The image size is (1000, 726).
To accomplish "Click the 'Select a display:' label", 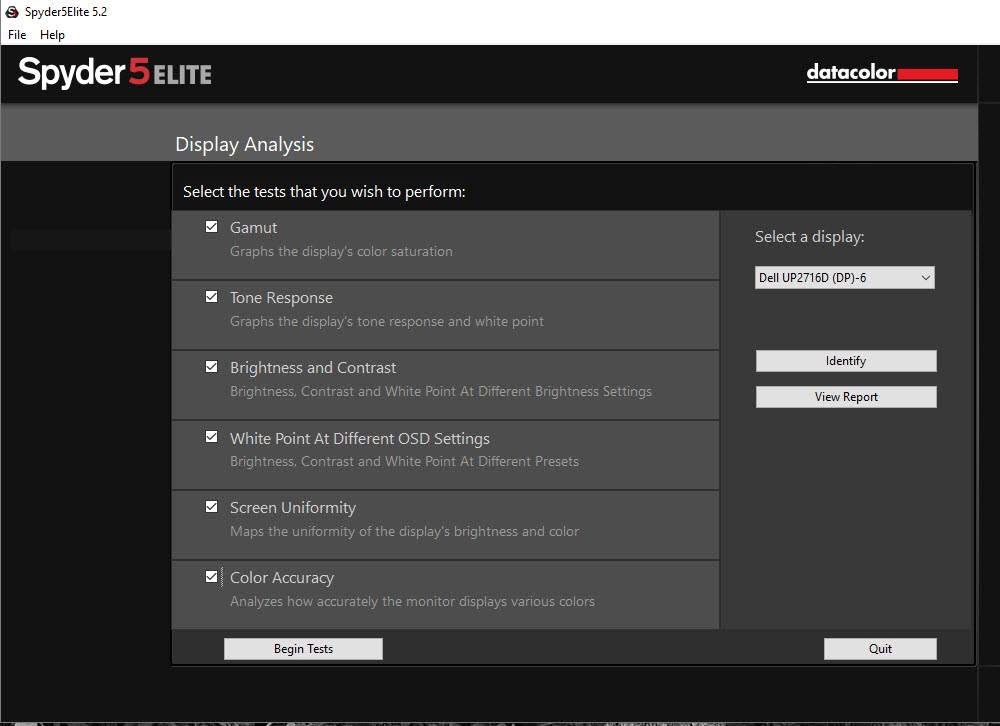I will [809, 237].
